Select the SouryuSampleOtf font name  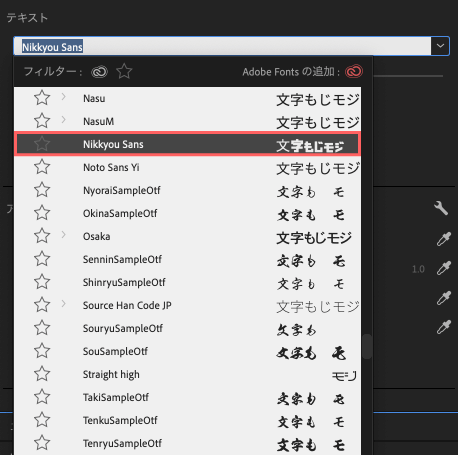point(123,328)
